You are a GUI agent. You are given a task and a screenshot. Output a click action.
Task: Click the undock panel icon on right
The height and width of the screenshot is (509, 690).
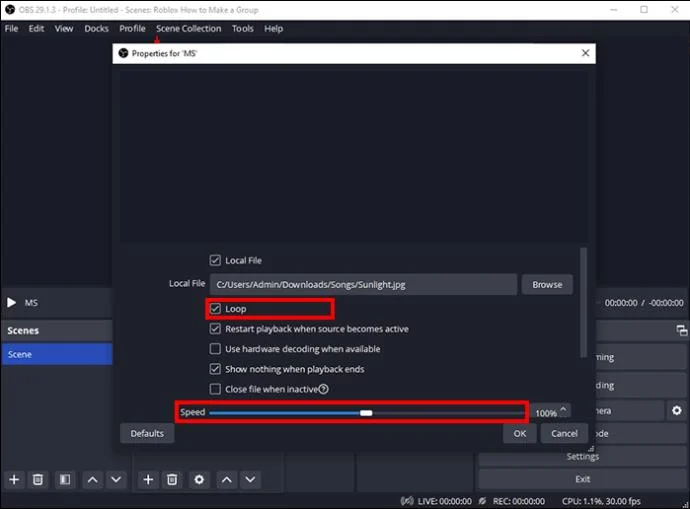[x=682, y=330]
